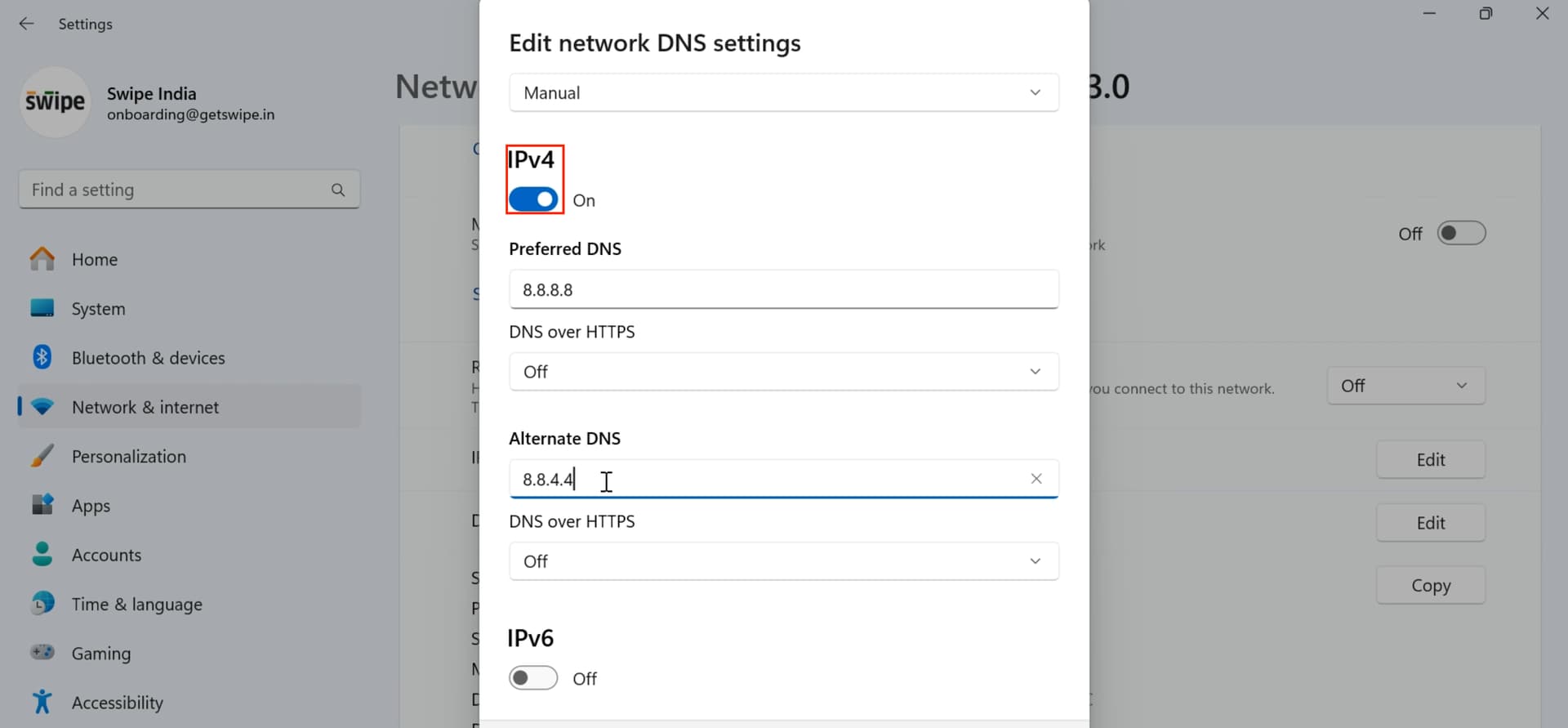Viewport: 1568px width, 728px height.
Task: Click the Gaming controller icon
Action: click(42, 653)
